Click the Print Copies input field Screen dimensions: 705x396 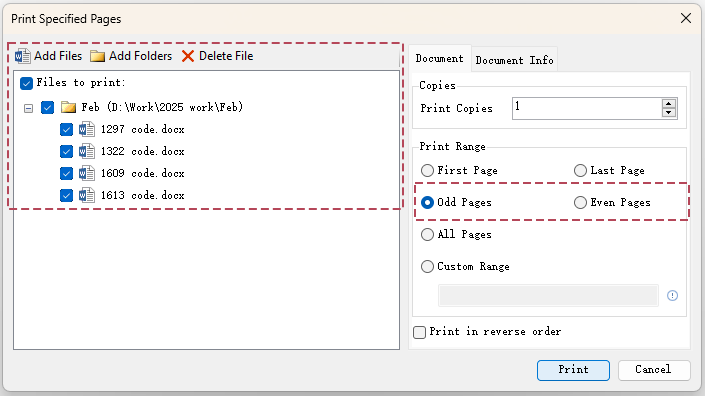pyautogui.click(x=587, y=108)
